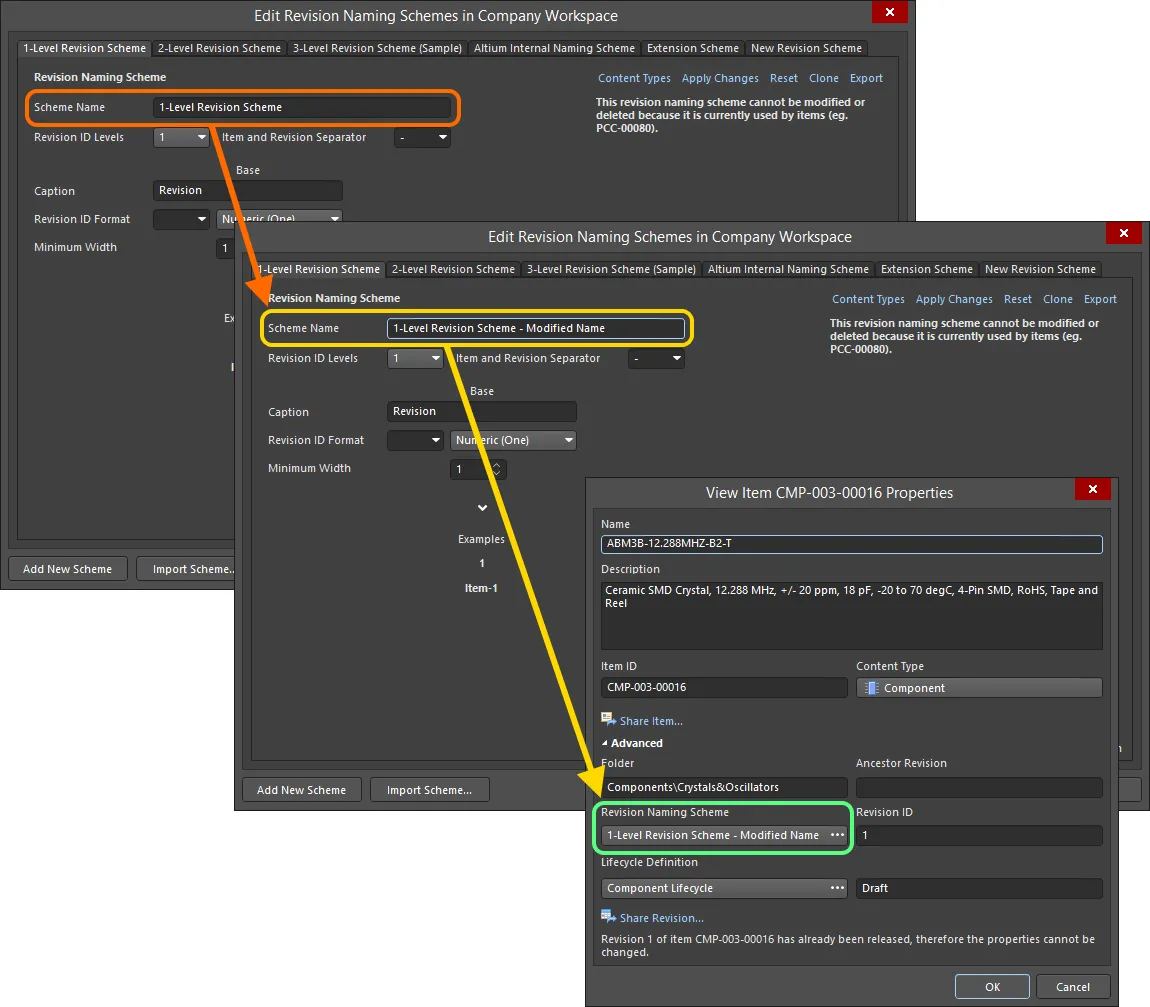Click the Name field containing ABM3B-12.288MHZ-B2-T

coord(851,543)
